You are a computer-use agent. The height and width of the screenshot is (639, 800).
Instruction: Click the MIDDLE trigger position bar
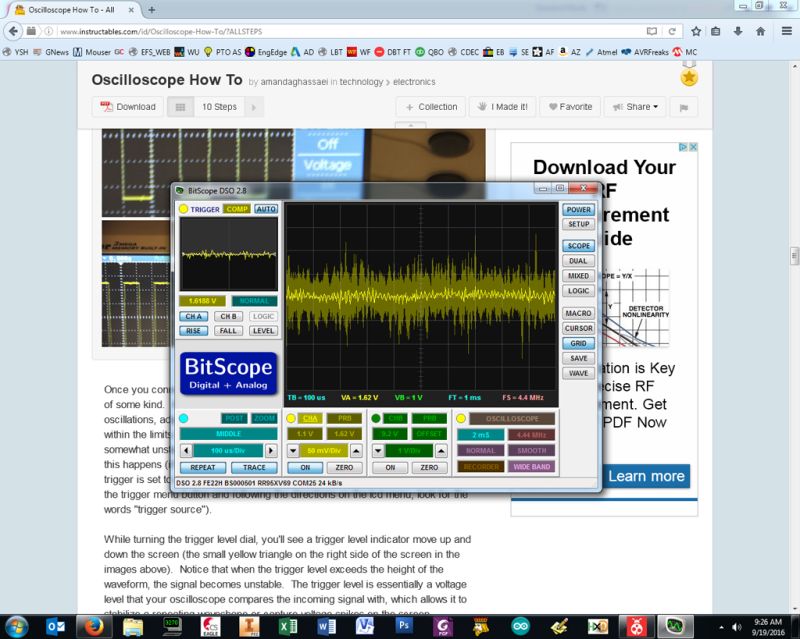tap(228, 434)
